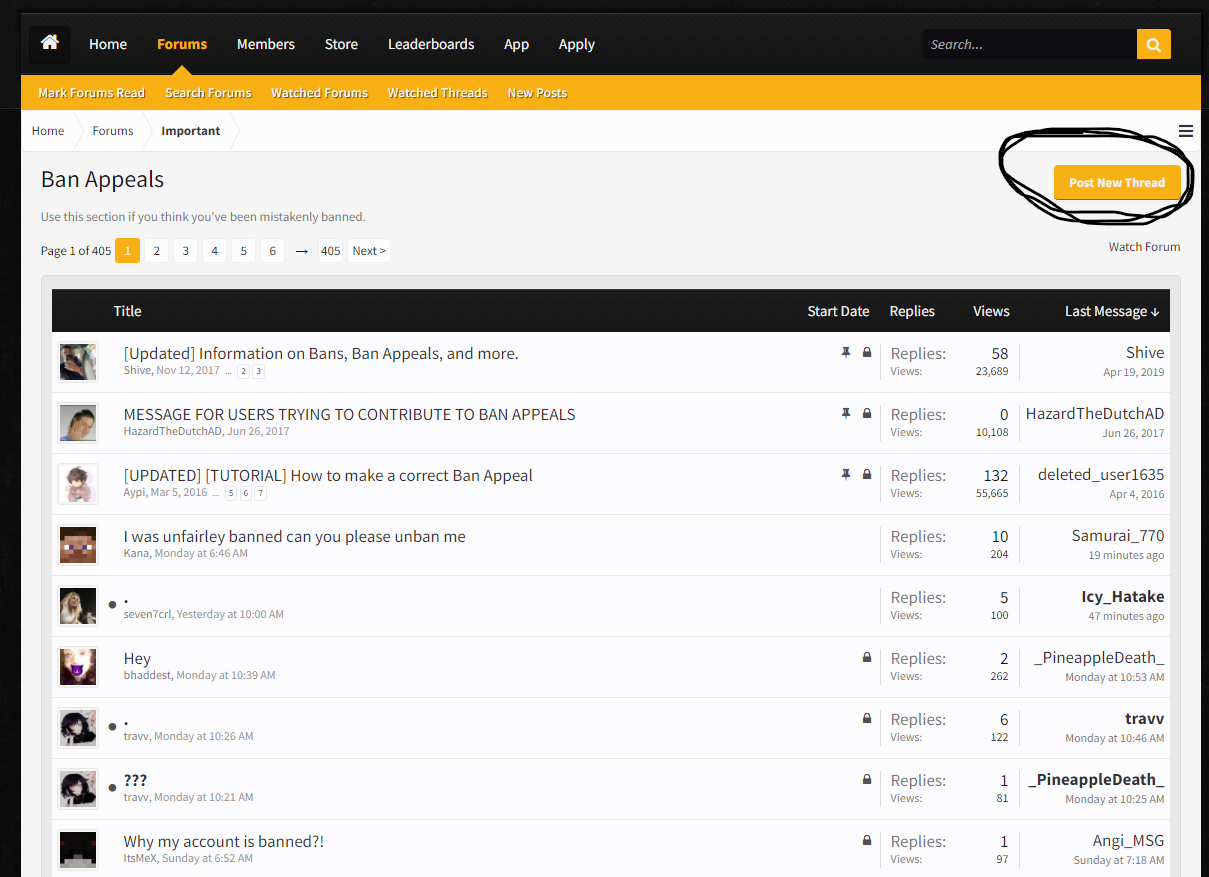Click the Watch Forum link

click(x=1144, y=247)
